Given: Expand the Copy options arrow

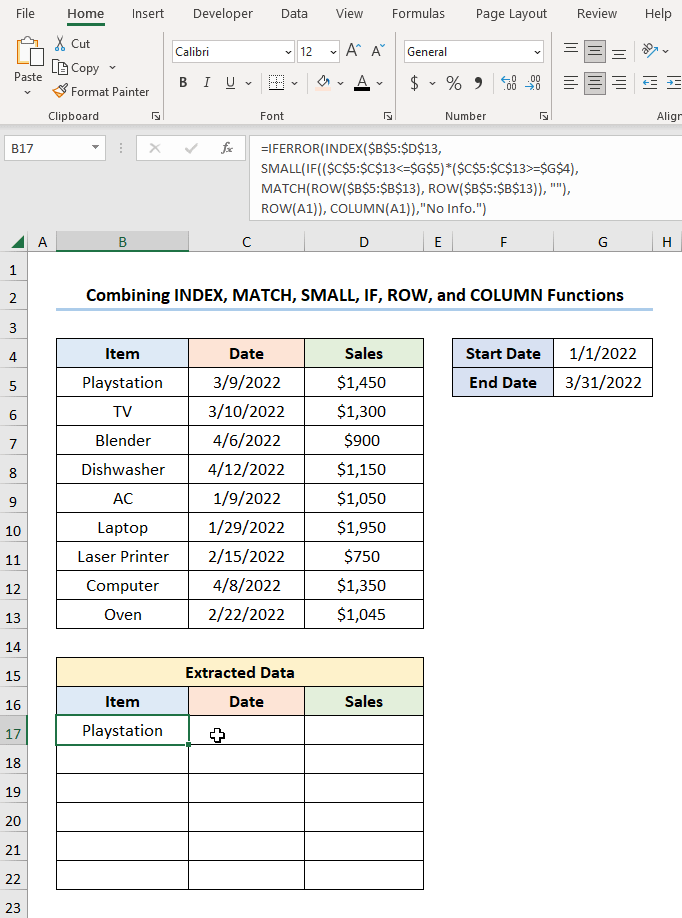Looking at the screenshot, I should click(x=112, y=68).
